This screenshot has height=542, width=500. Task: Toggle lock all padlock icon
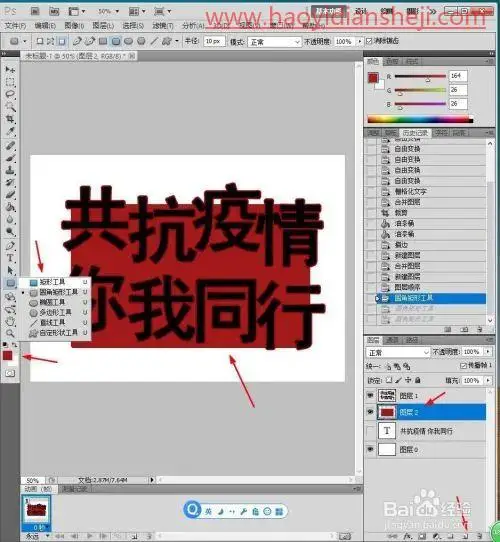(x=418, y=380)
